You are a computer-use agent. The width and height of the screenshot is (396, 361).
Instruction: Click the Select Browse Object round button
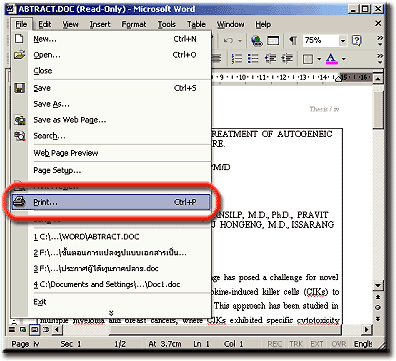378,307
